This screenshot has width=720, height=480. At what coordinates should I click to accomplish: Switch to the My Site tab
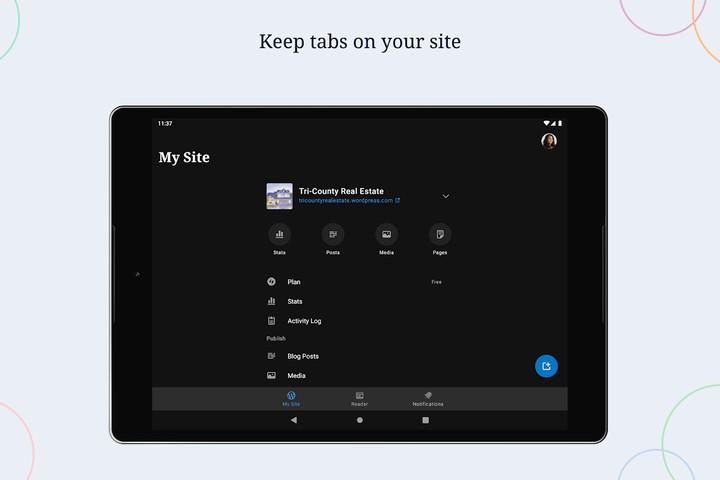(291, 398)
